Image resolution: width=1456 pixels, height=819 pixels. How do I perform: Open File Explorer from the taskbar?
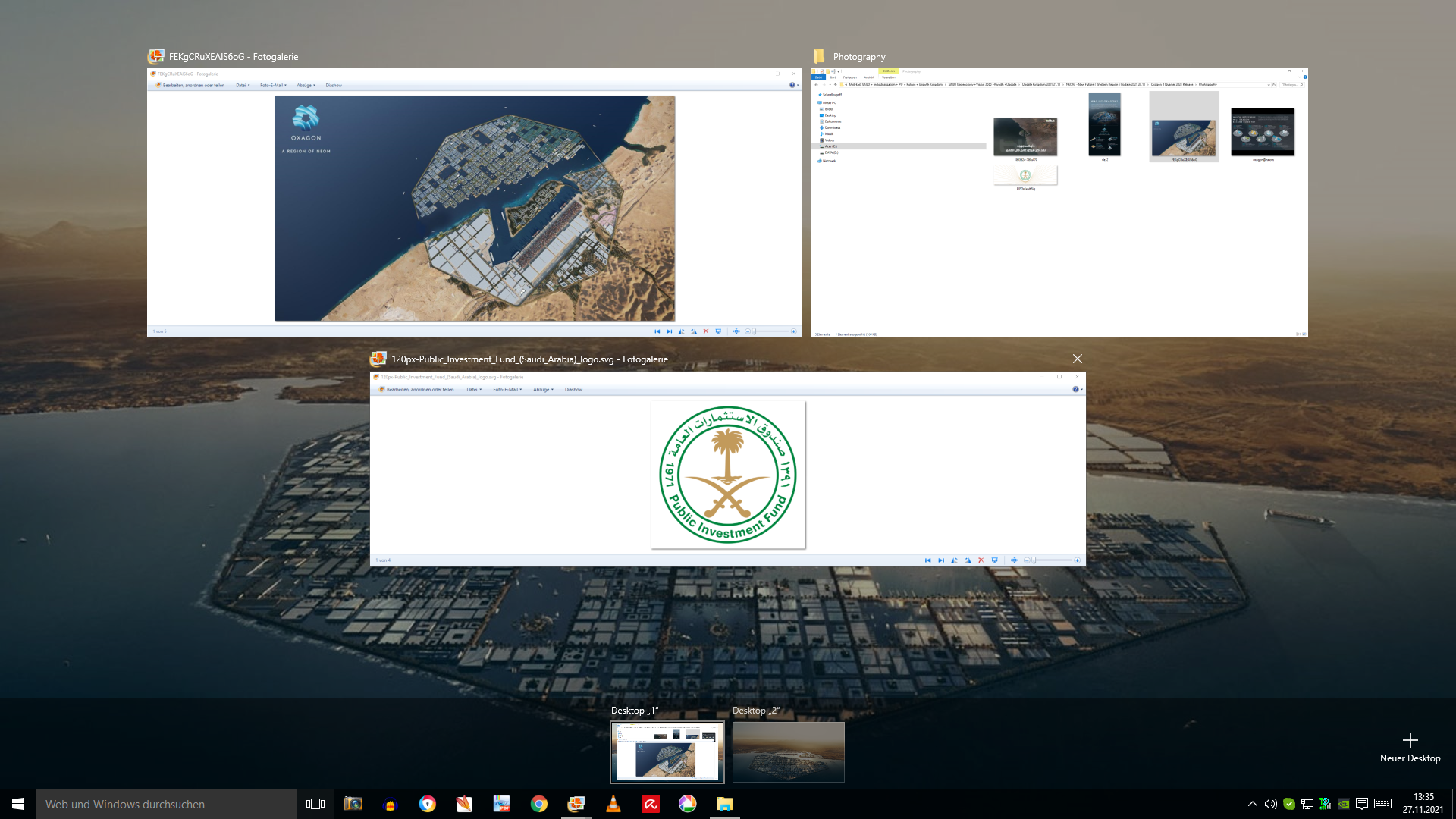[x=725, y=804]
